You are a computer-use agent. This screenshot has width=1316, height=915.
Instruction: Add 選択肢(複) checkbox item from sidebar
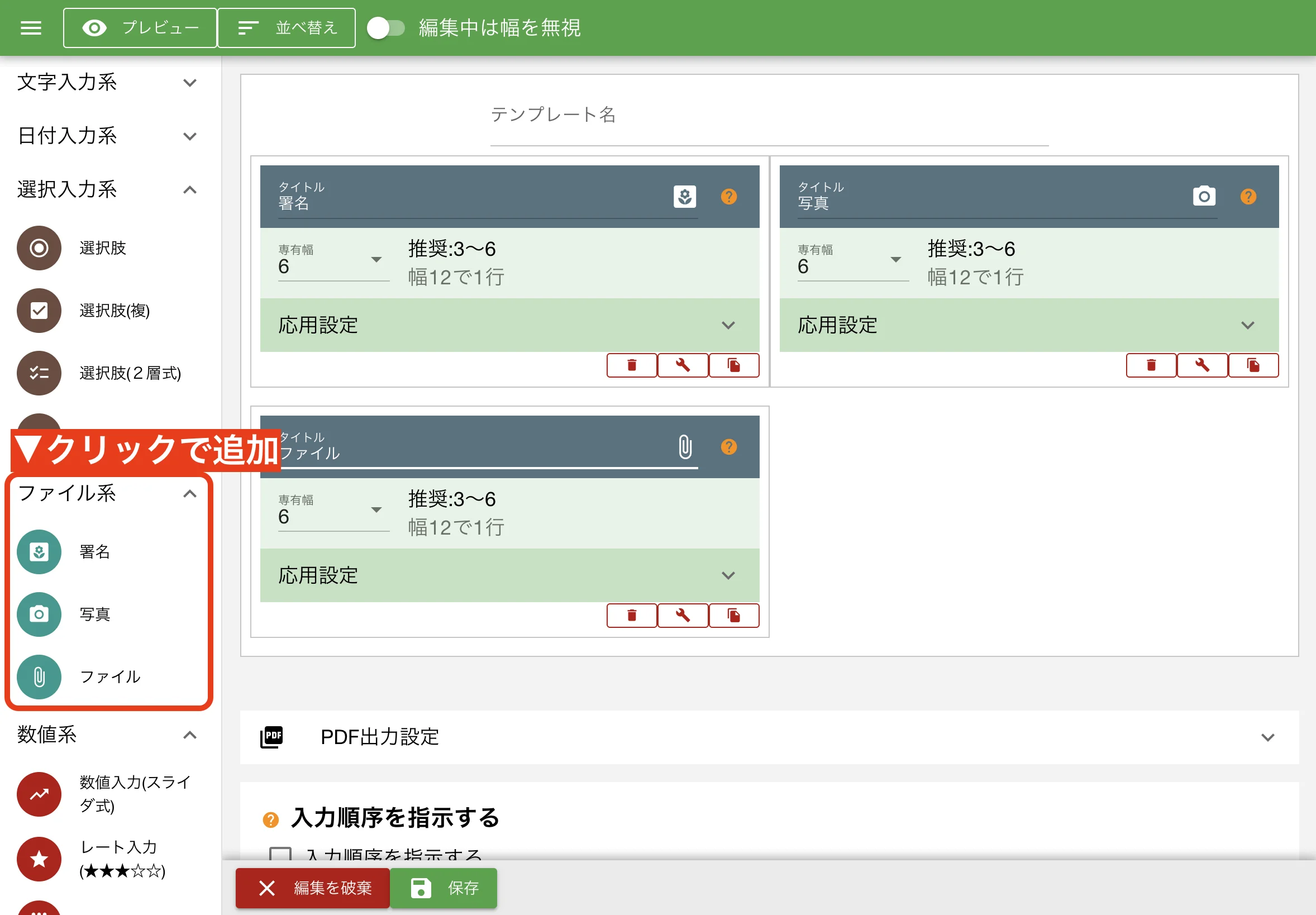click(39, 311)
